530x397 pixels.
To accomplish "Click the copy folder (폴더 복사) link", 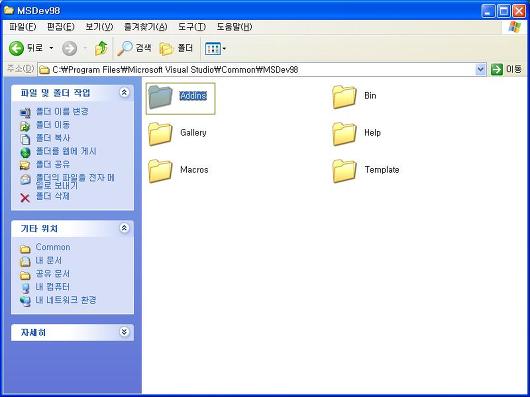I will (x=53, y=138).
